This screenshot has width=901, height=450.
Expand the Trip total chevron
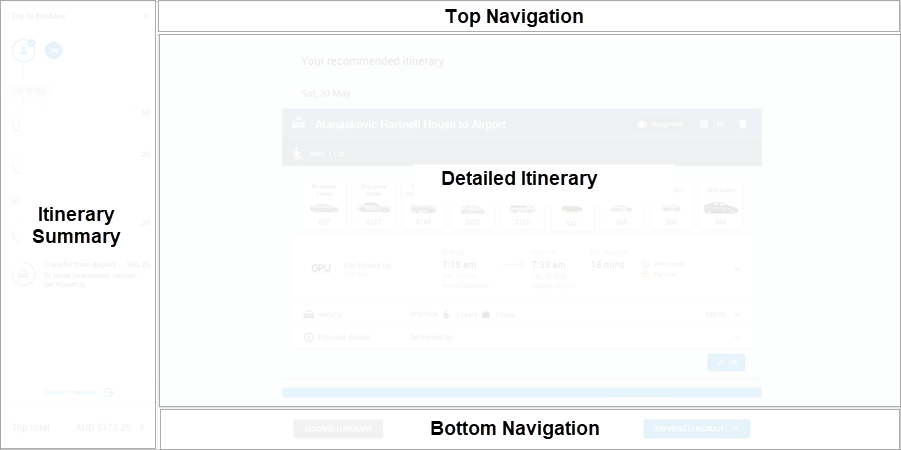[141, 428]
